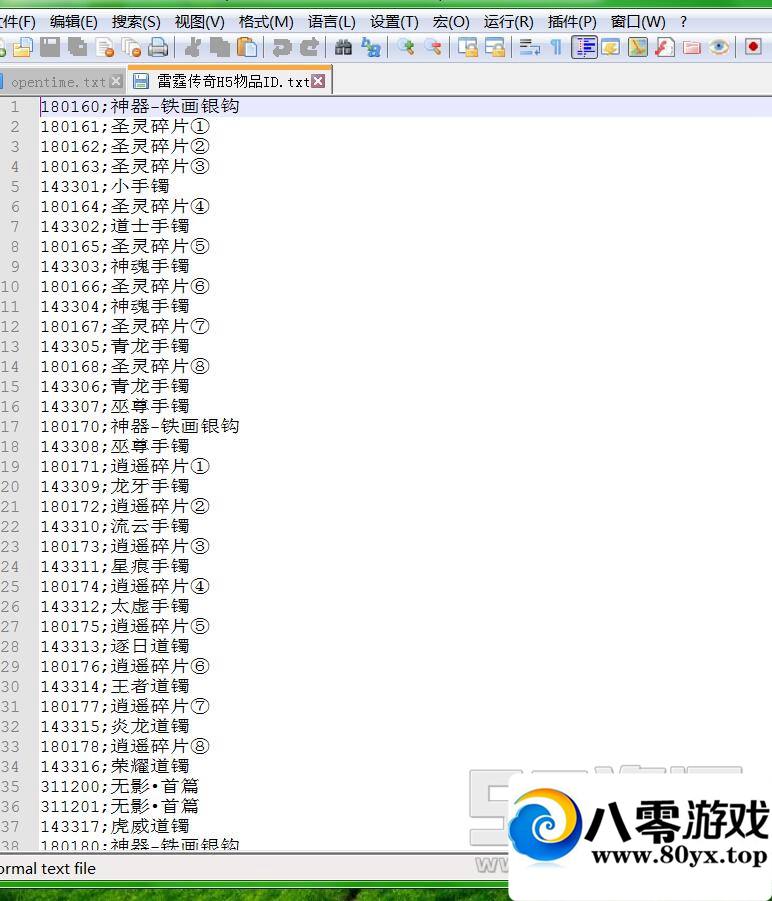772x901 pixels.
Task: Click the Print icon in toolbar
Action: click(158, 47)
